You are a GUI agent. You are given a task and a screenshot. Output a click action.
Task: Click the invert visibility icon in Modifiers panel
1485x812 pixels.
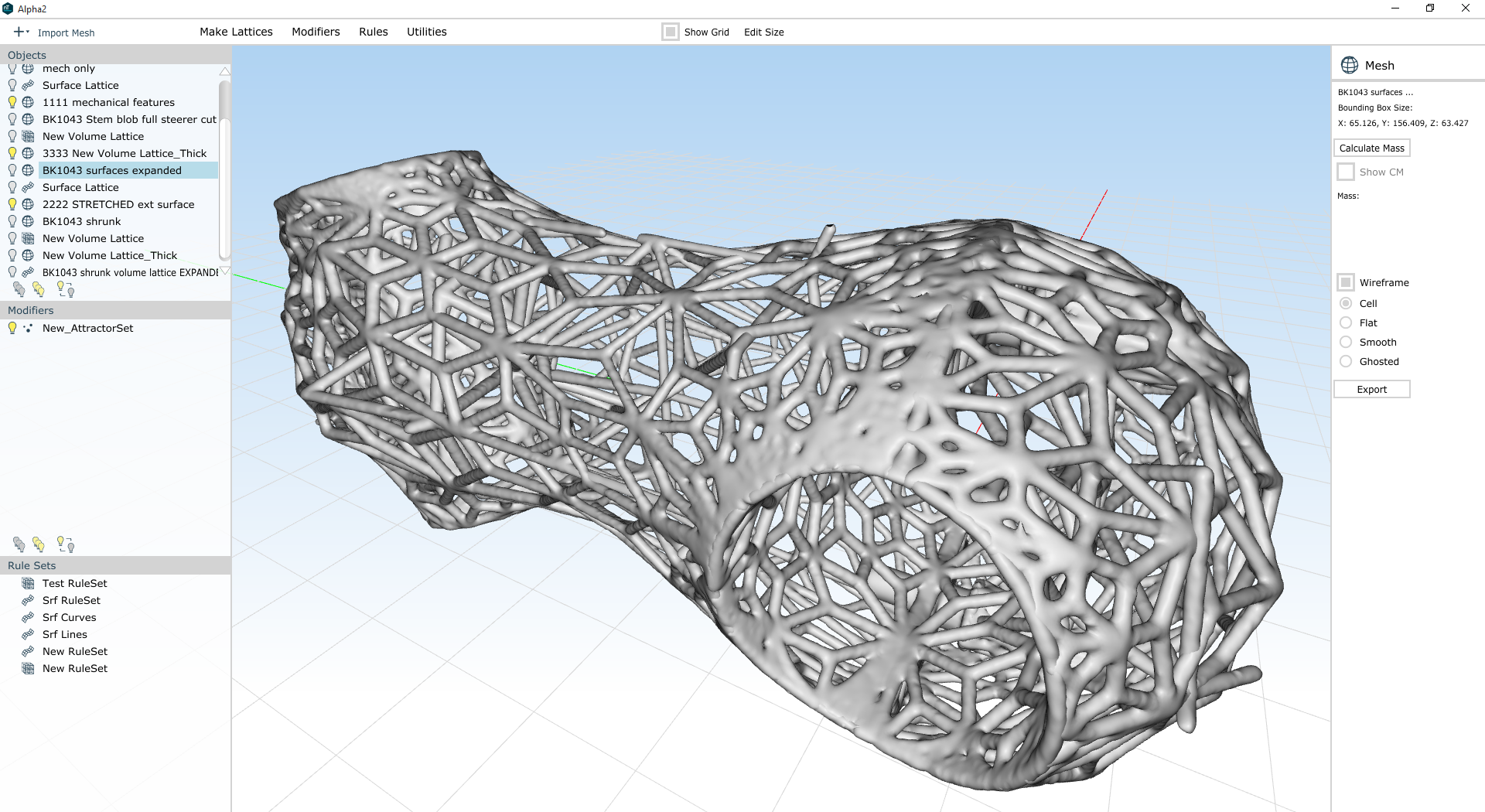pyautogui.click(x=66, y=544)
